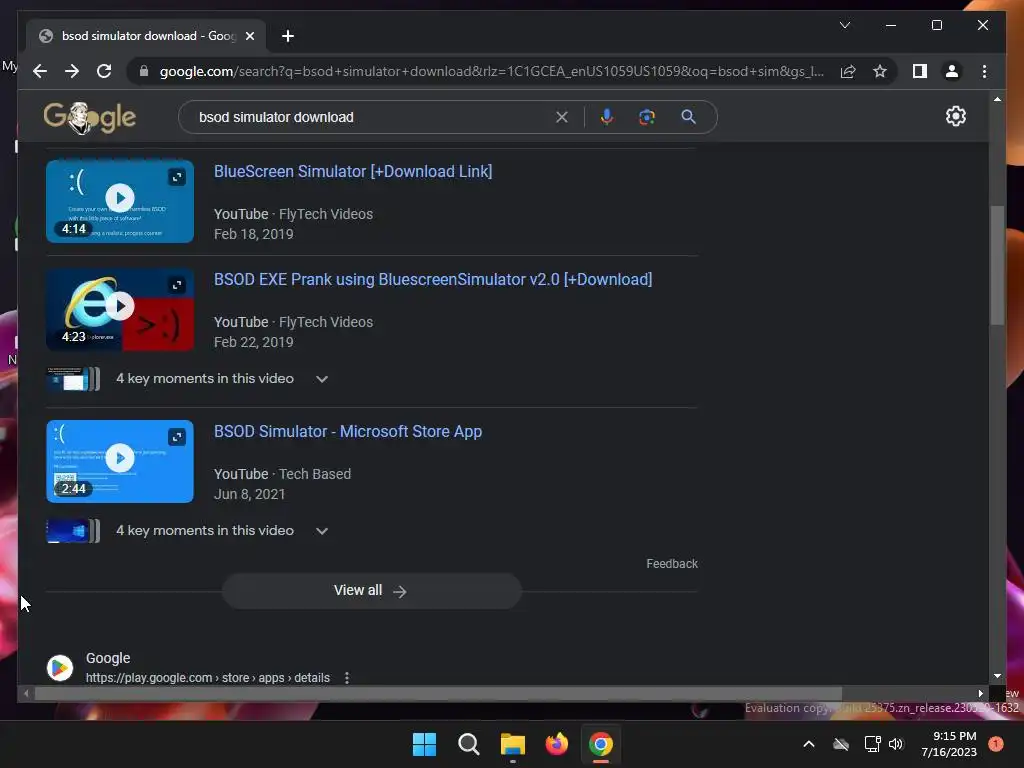The width and height of the screenshot is (1024, 768).
Task: Open BlueScreen Simulator [+Download Link] video
Action: click(353, 171)
